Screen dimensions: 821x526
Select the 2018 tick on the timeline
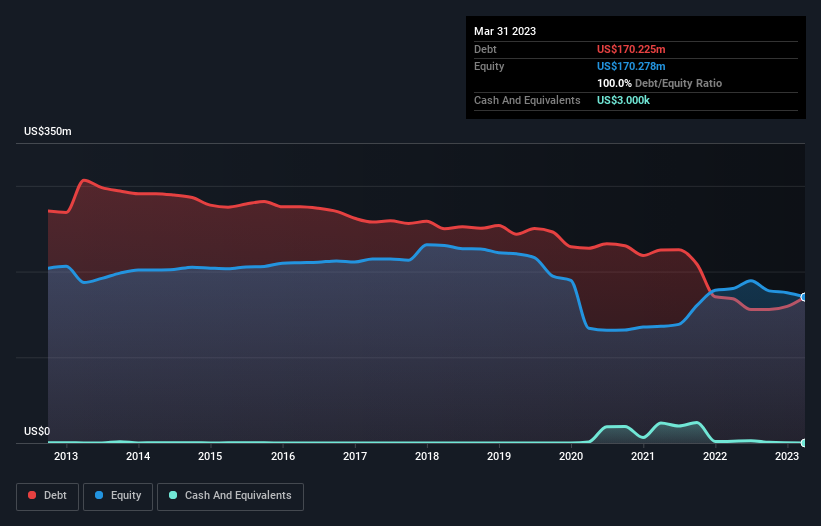pyautogui.click(x=427, y=457)
